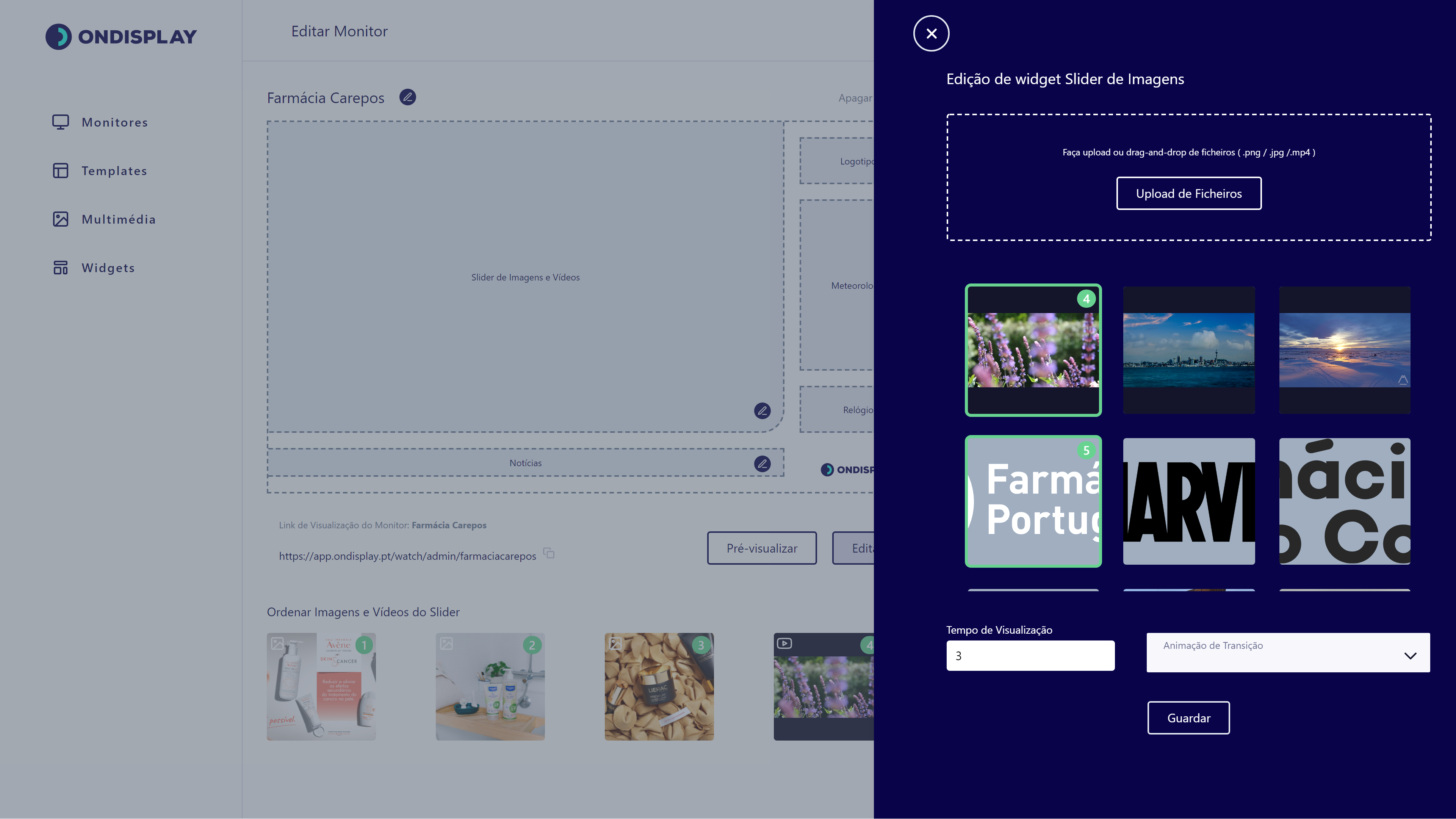Click the ONDISPLAY logo

[x=121, y=37]
